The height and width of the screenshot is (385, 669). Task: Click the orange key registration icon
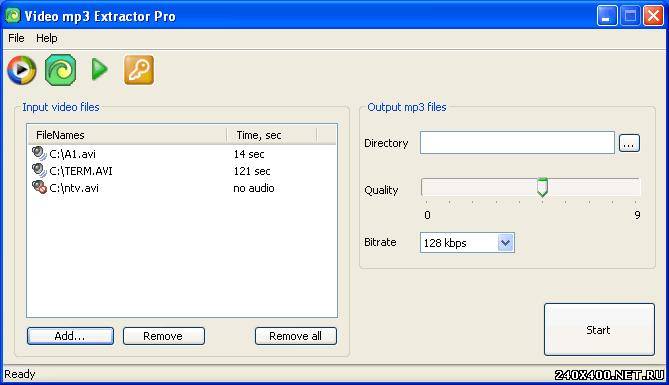tap(139, 70)
